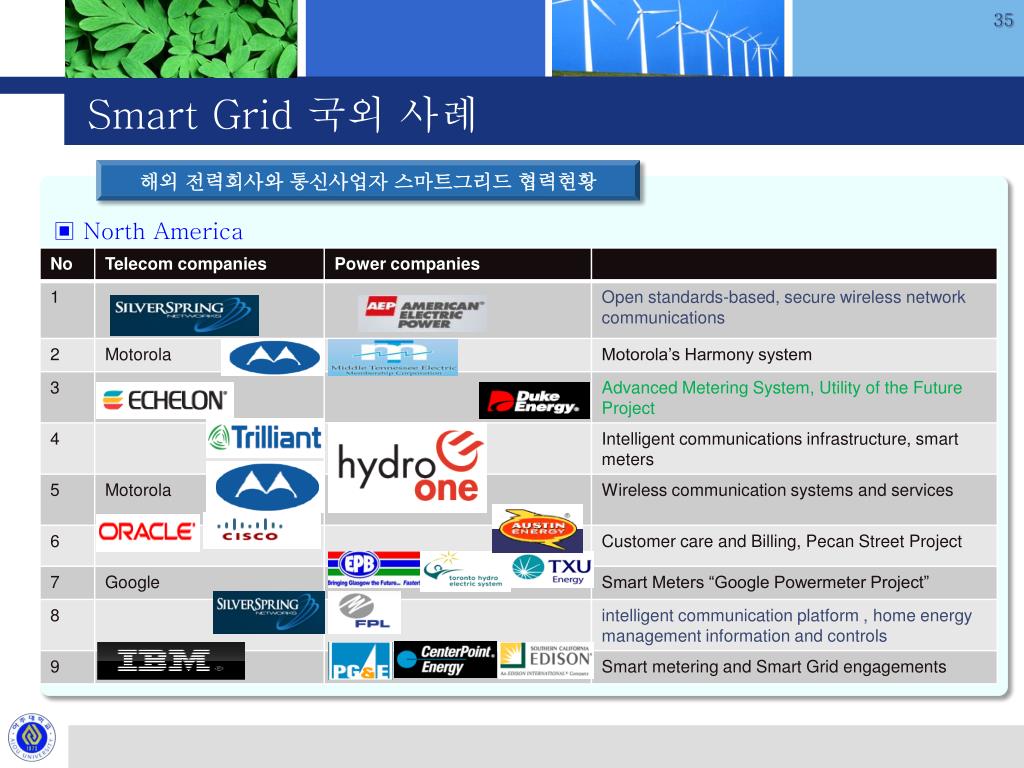Image resolution: width=1024 pixels, height=768 pixels.
Task: Click the green leaves header image
Action: (x=181, y=39)
